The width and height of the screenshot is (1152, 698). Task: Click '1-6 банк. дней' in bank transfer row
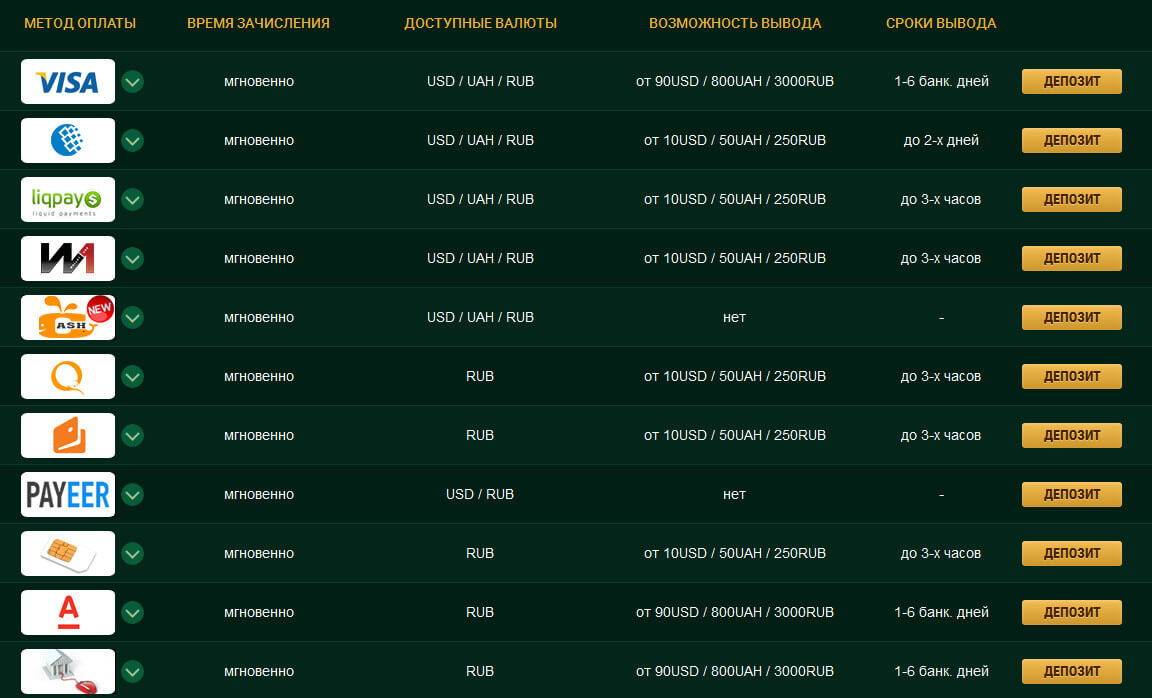click(x=941, y=672)
